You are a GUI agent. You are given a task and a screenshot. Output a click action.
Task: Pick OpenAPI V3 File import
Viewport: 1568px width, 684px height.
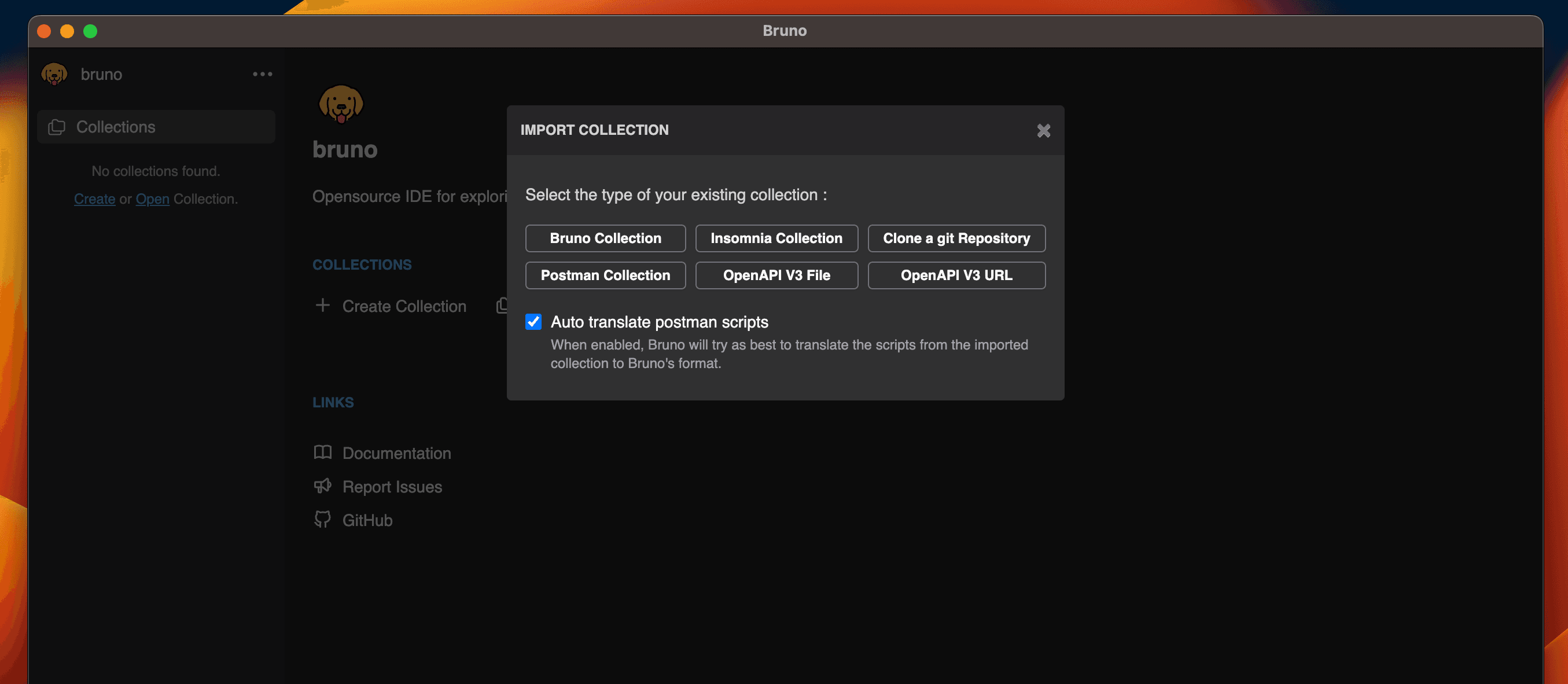click(776, 275)
